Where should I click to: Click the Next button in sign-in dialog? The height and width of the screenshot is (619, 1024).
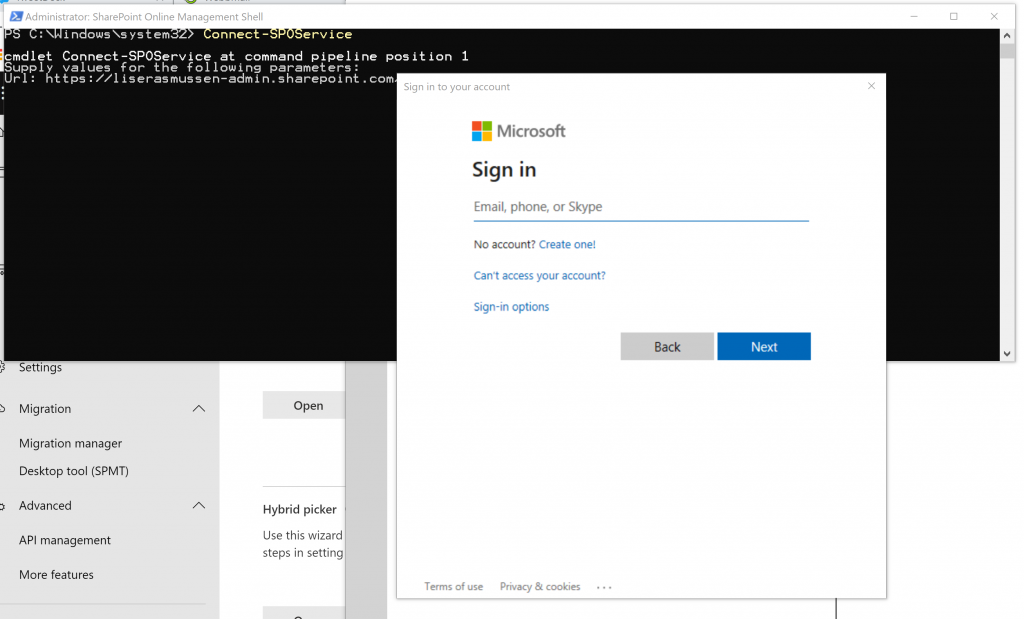[x=763, y=347]
